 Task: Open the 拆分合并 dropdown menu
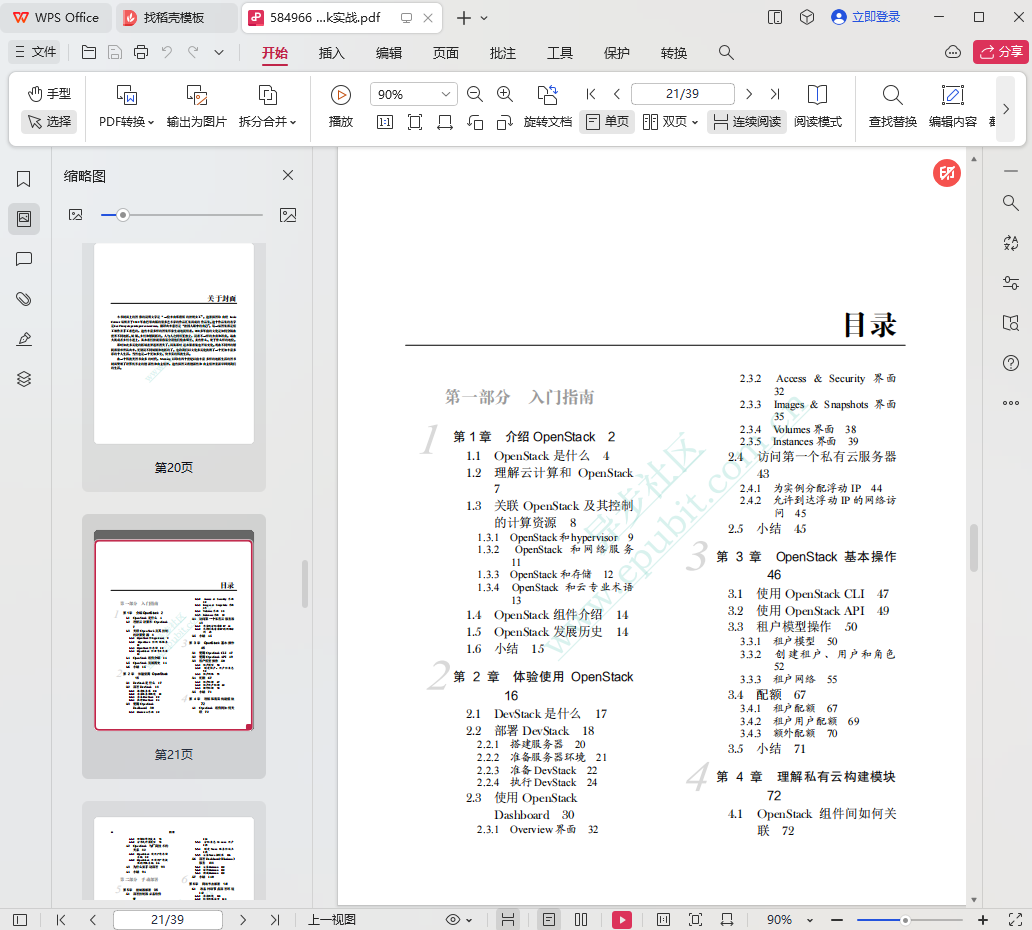pyautogui.click(x=267, y=121)
